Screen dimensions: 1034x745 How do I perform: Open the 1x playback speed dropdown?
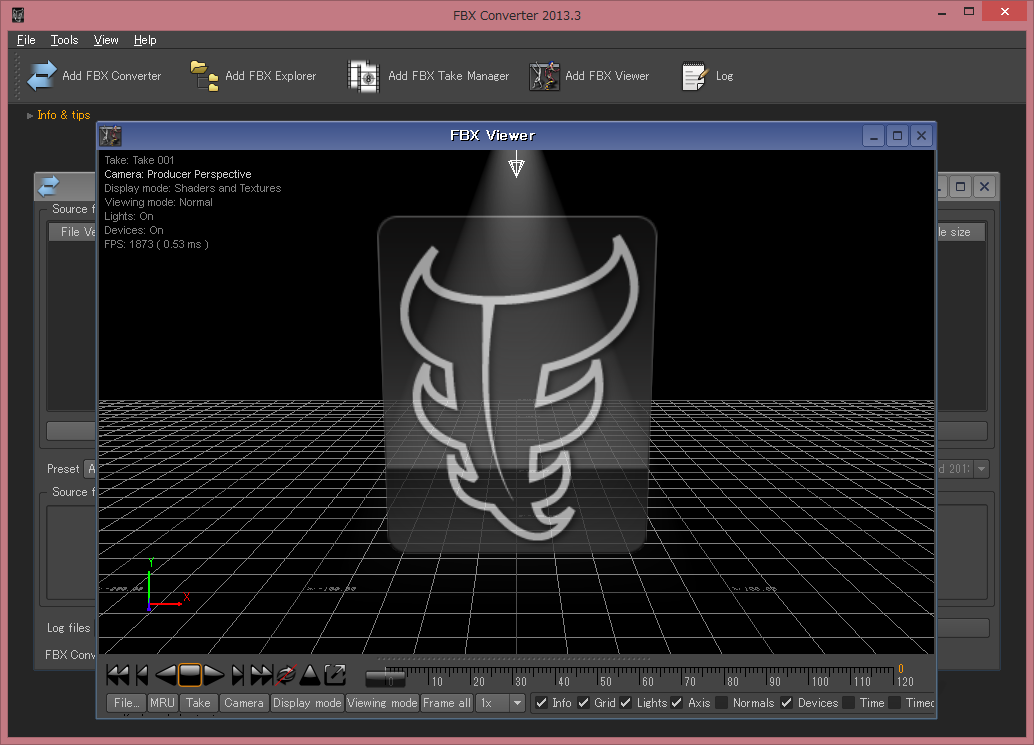point(517,703)
